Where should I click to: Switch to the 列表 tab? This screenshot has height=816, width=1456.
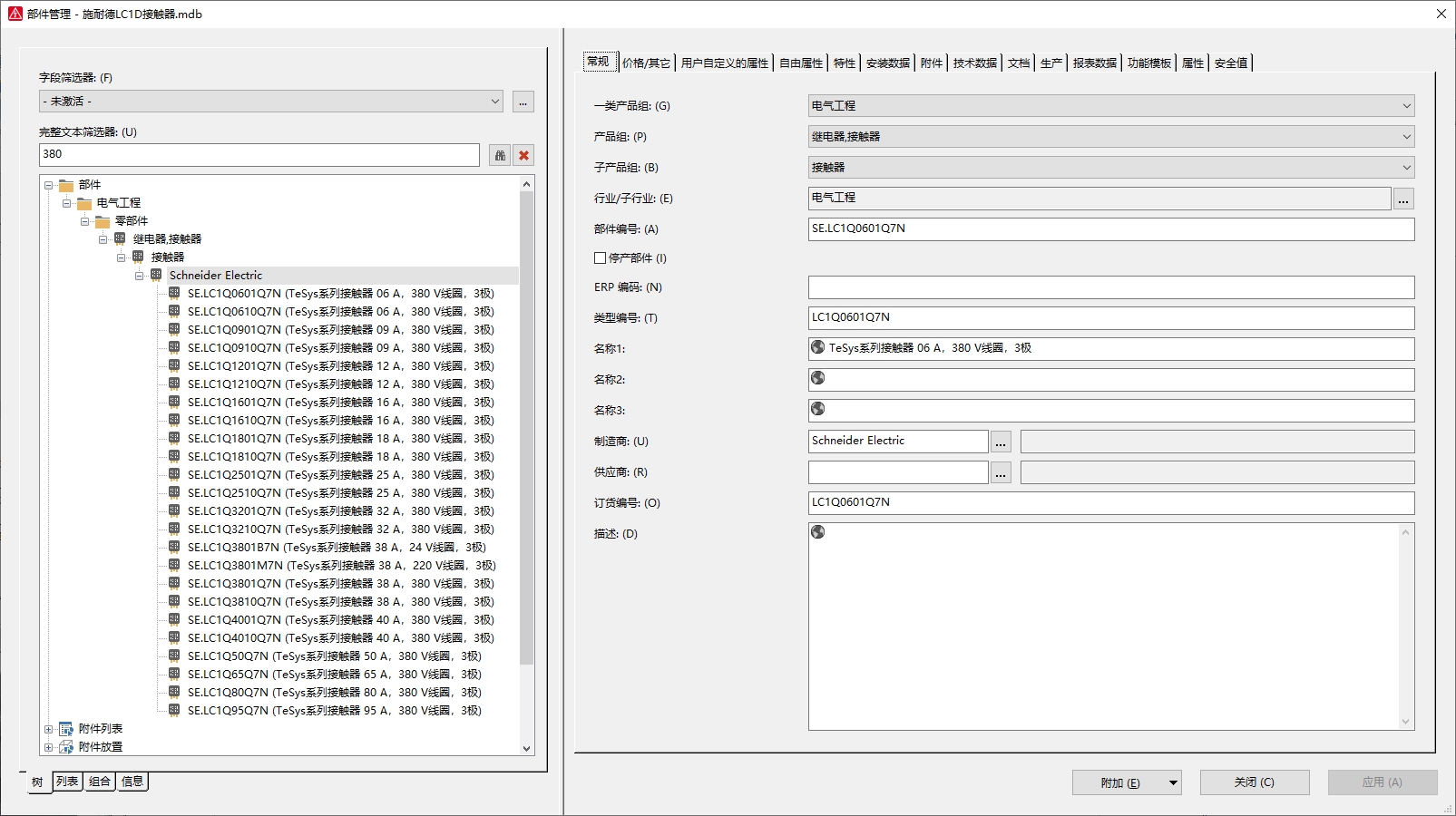tap(67, 782)
